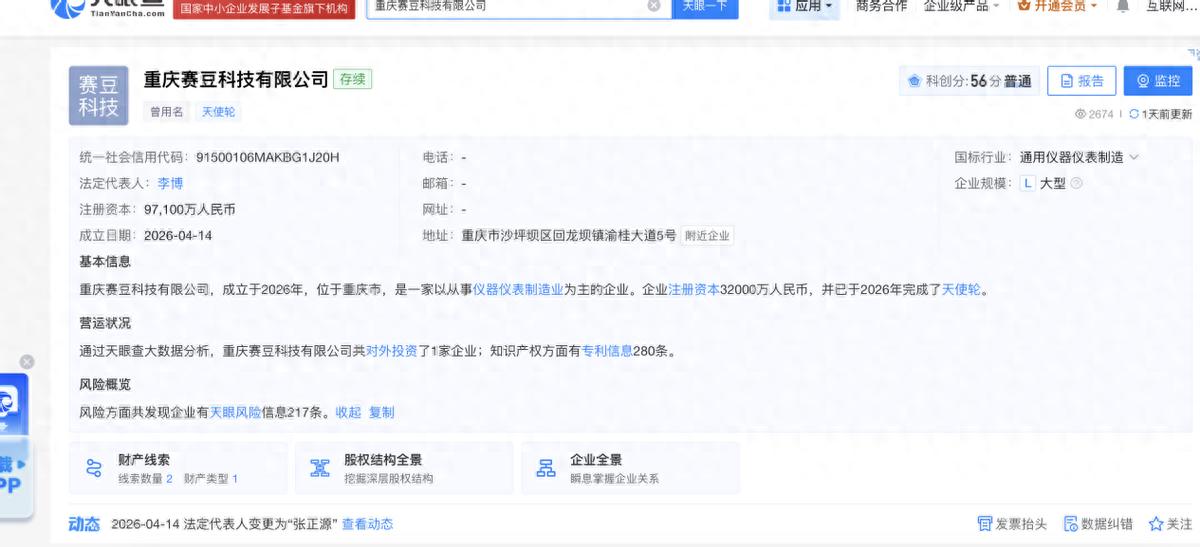The width and height of the screenshot is (1200, 547).
Task: Open the 企业全景 card
Action: 630,468
